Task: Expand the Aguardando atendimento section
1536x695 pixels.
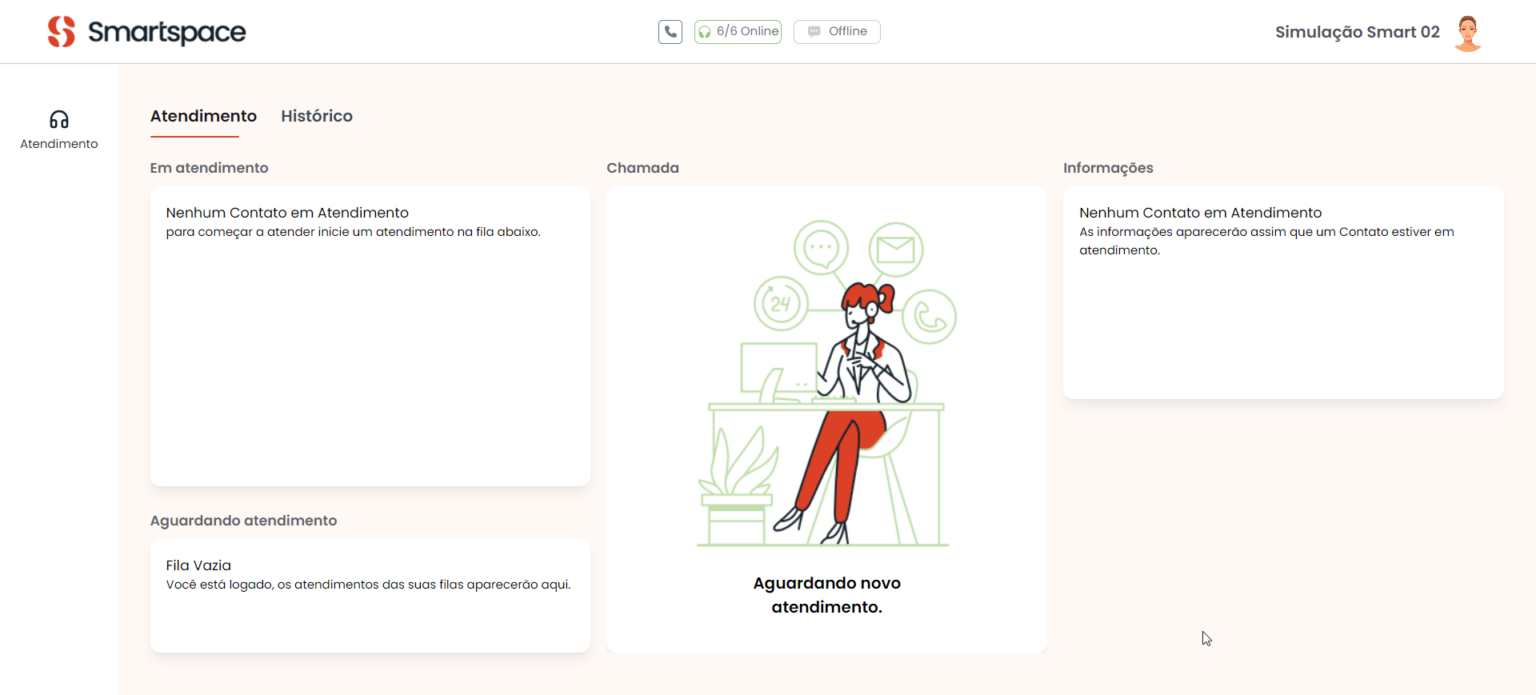Action: (x=244, y=520)
